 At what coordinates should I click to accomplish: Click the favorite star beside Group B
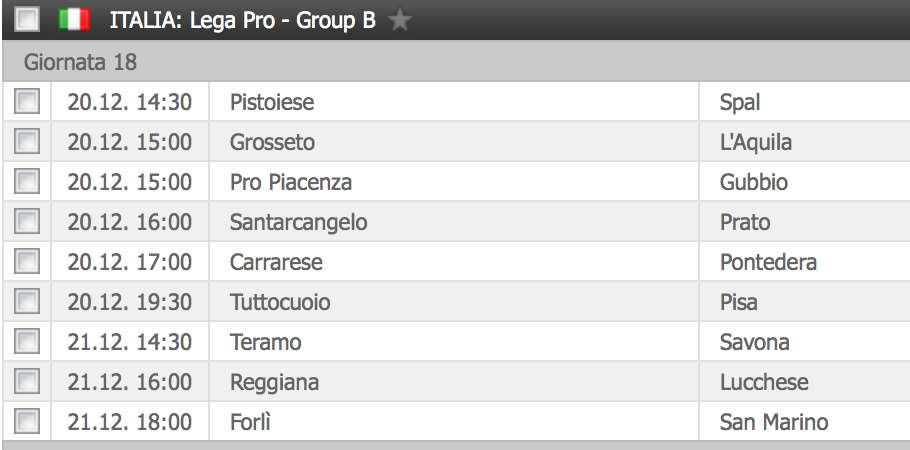pos(400,20)
